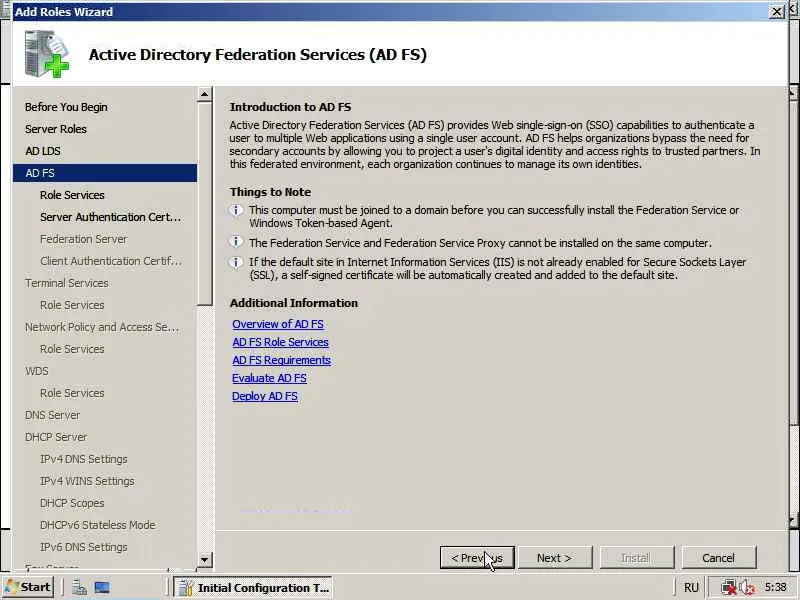Select the WDS step

[37, 371]
